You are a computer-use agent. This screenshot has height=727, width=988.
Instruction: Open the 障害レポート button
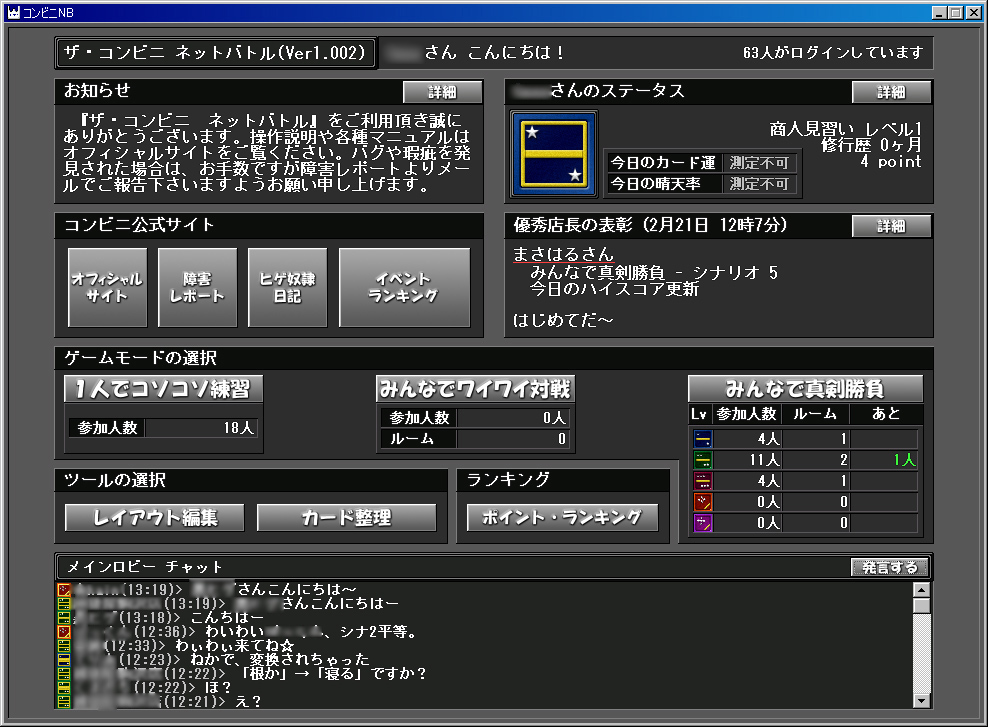coord(197,288)
